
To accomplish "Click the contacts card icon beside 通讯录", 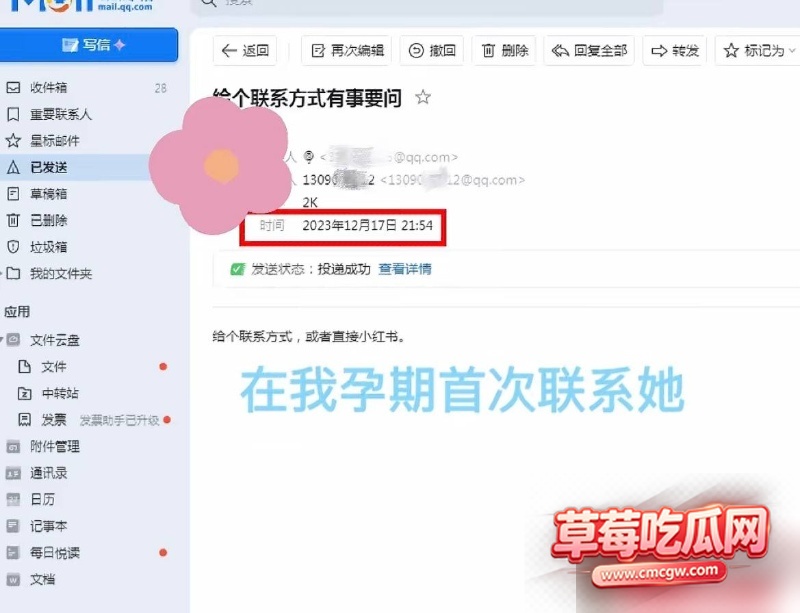I will click(x=13, y=474).
